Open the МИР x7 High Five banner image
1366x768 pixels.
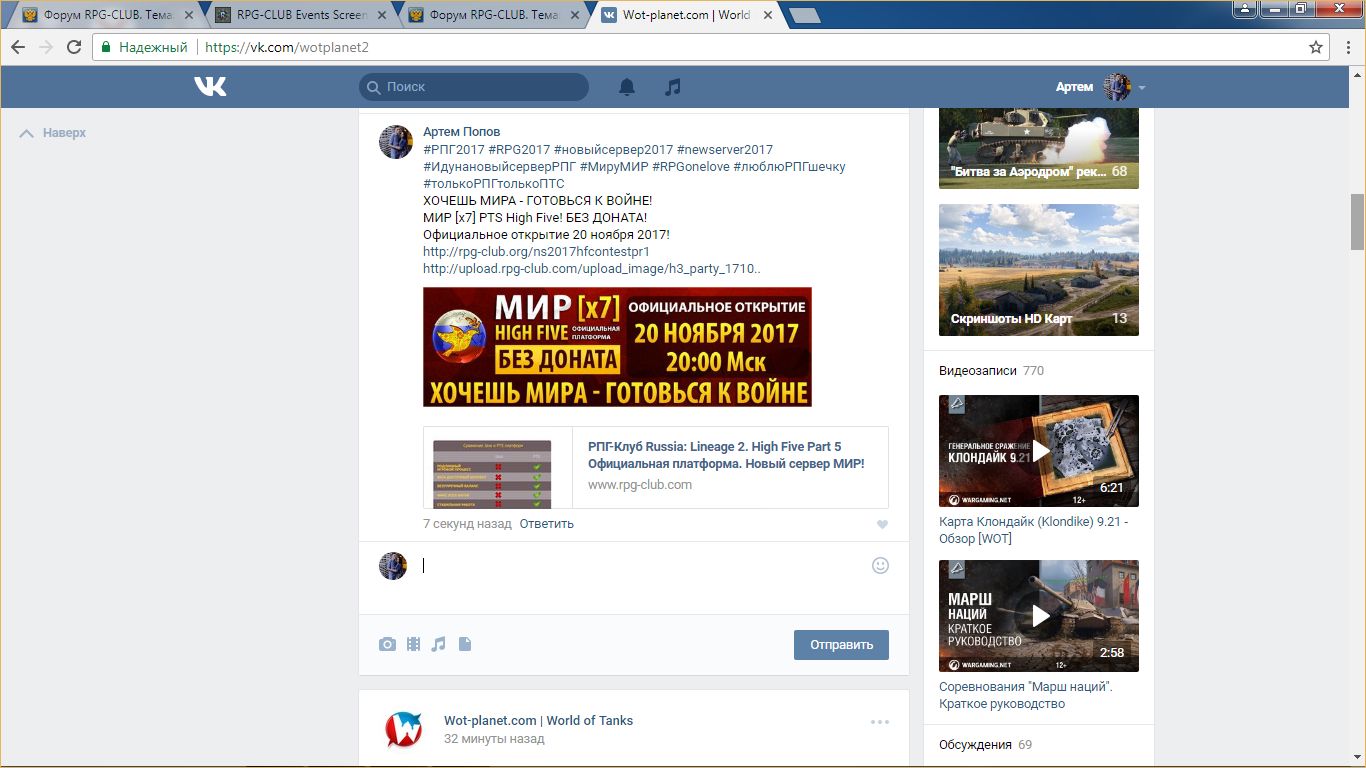point(617,347)
